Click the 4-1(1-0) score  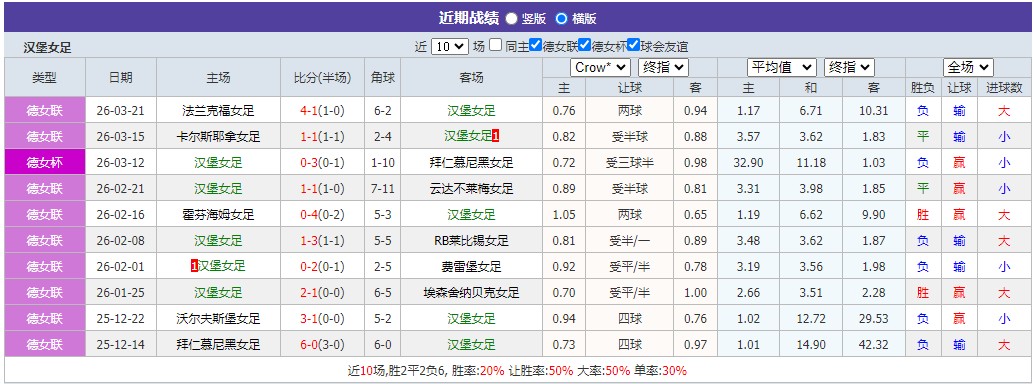click(322, 111)
